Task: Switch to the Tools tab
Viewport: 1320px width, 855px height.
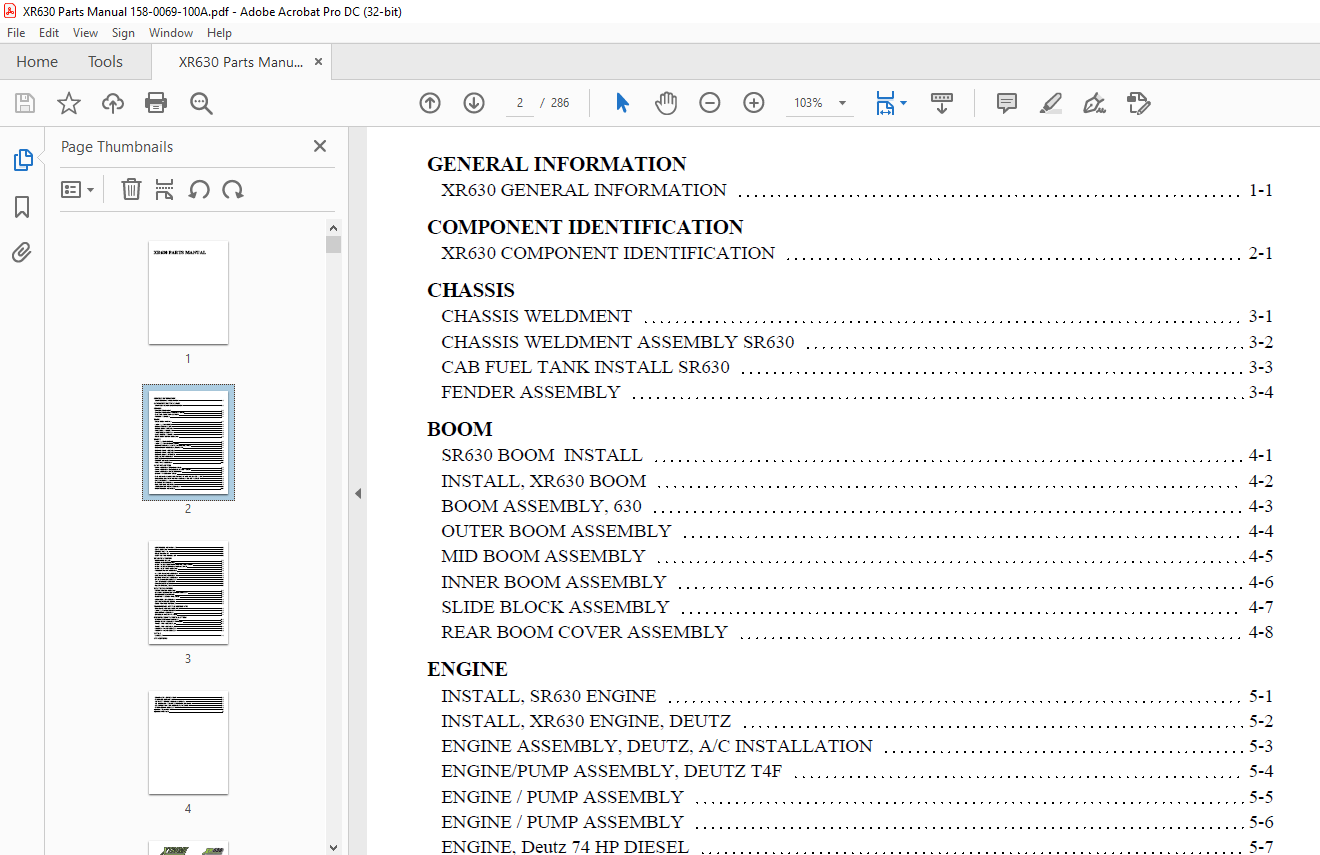Action: [x=105, y=62]
